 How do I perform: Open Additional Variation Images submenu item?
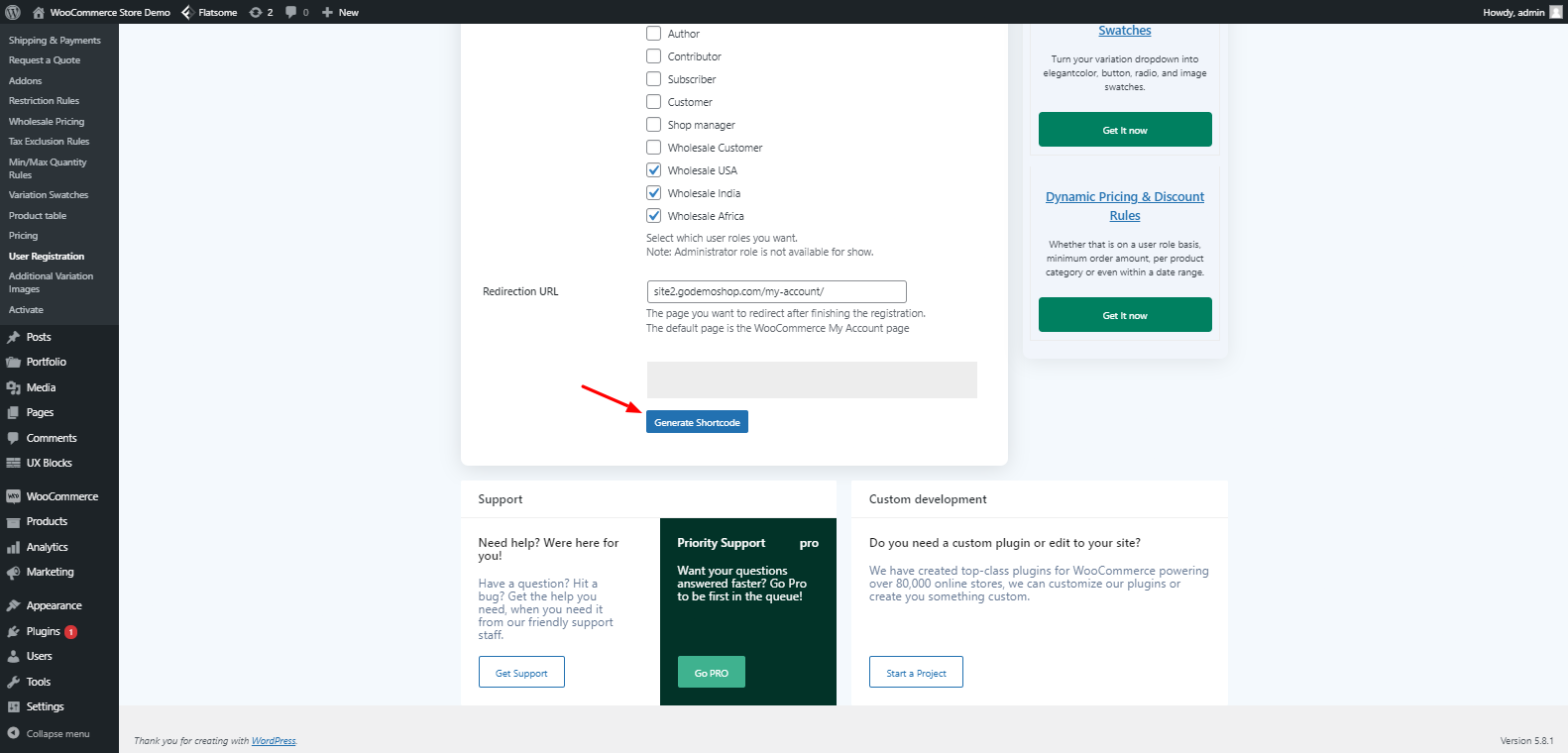pyautogui.click(x=52, y=282)
